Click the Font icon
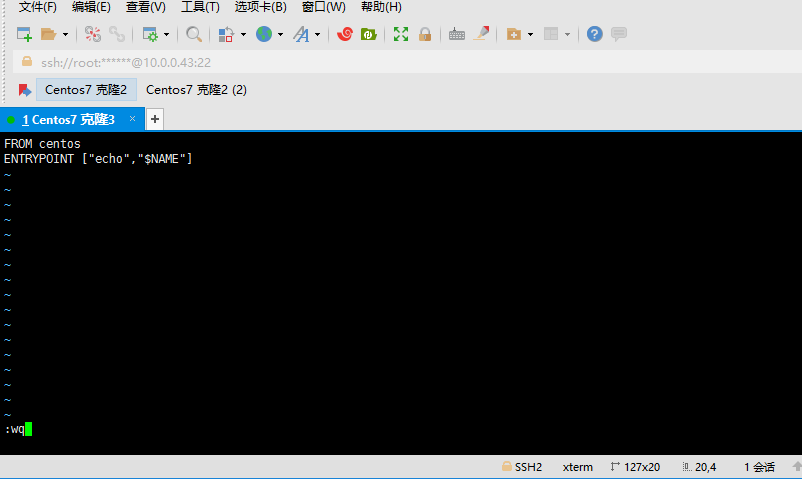The width and height of the screenshot is (802, 479). (x=301, y=34)
